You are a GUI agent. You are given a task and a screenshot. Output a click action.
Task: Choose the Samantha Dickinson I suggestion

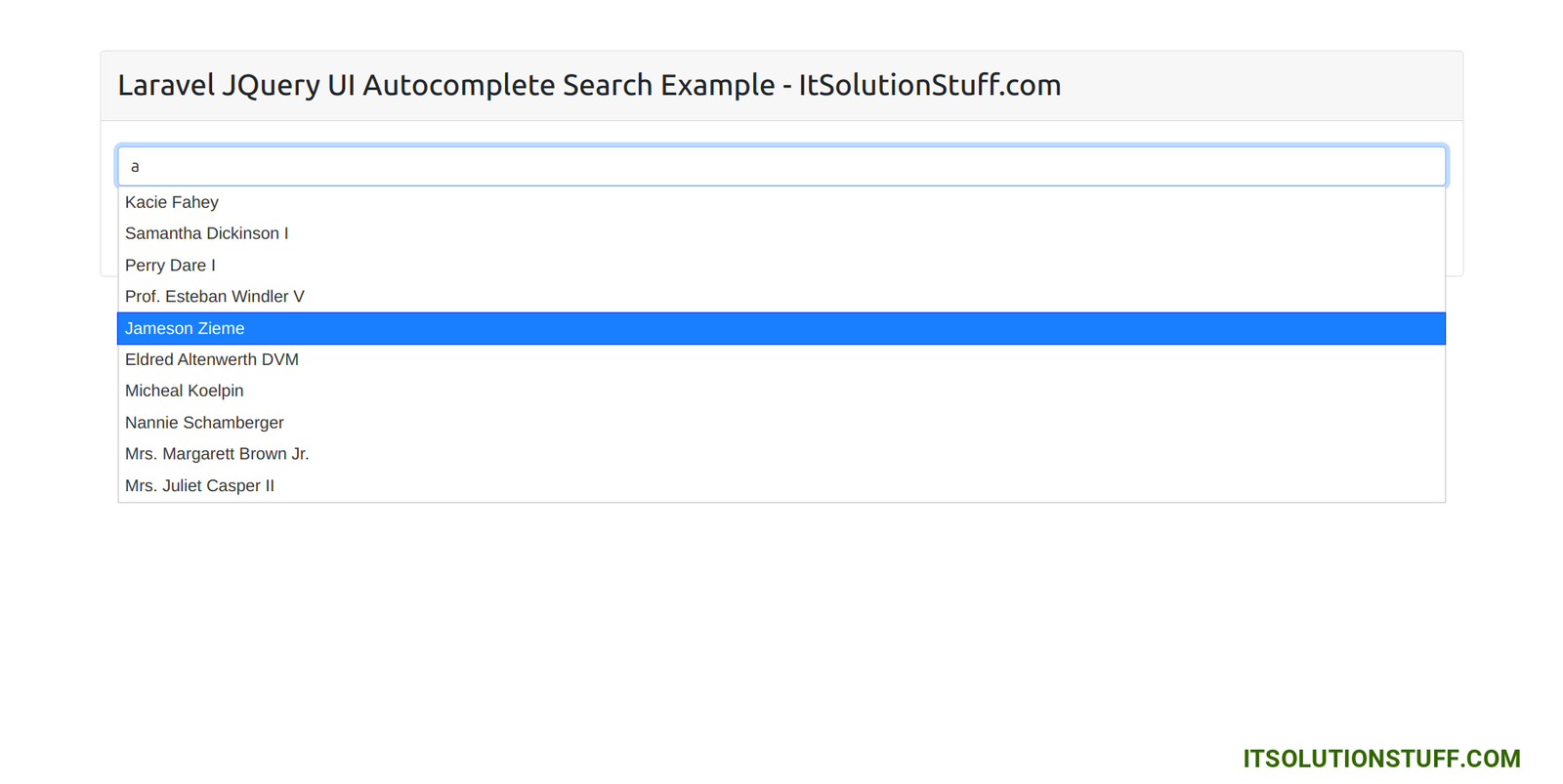point(207,233)
